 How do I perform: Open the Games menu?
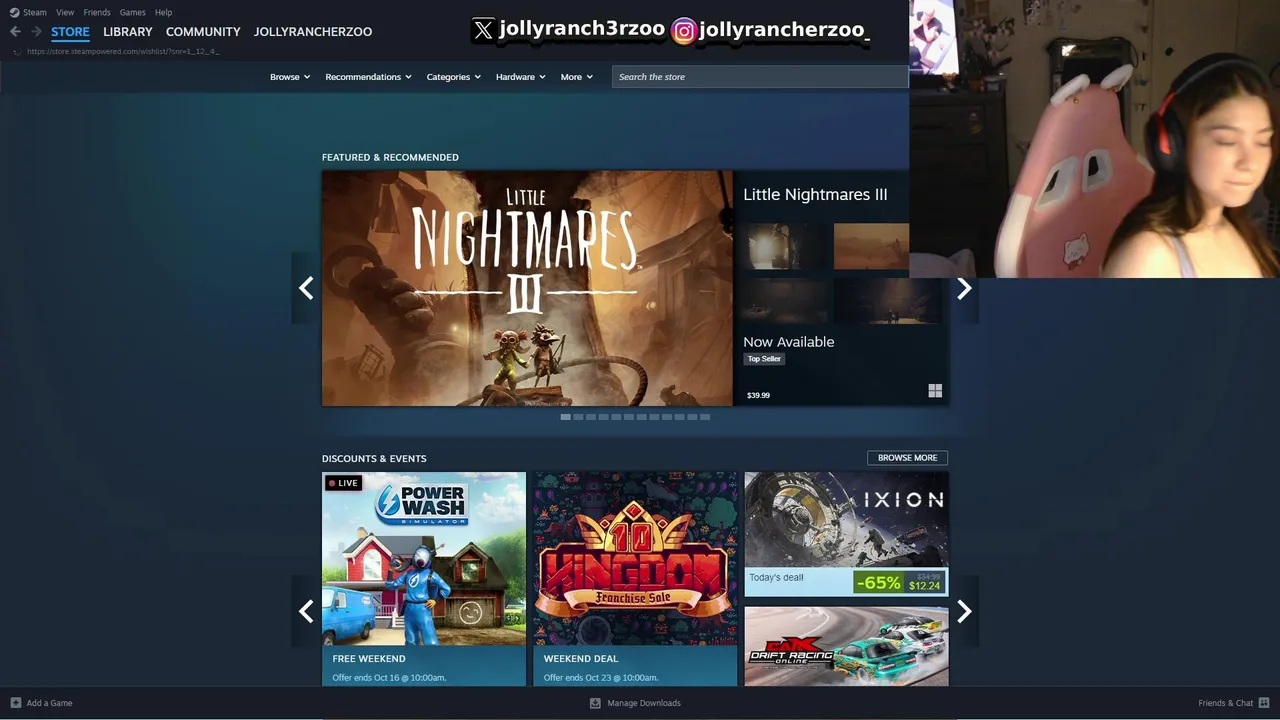tap(132, 12)
